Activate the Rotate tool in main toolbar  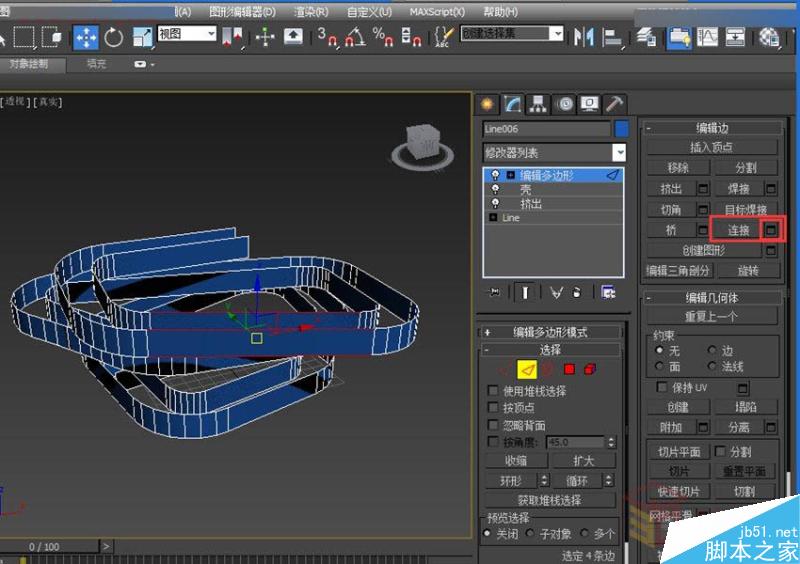pos(114,37)
